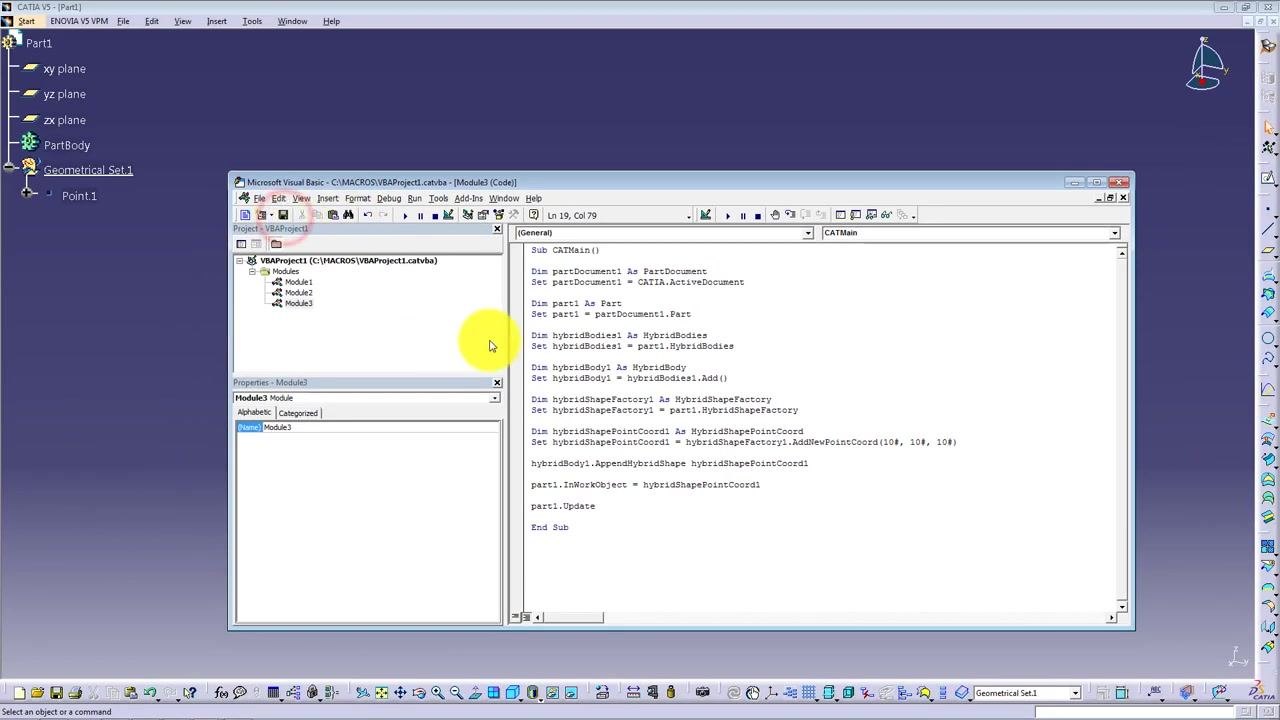Open the Geometrical Set.1 dropdown in CATIA toolbar
The width and height of the screenshot is (1280, 720).
coord(1075,693)
